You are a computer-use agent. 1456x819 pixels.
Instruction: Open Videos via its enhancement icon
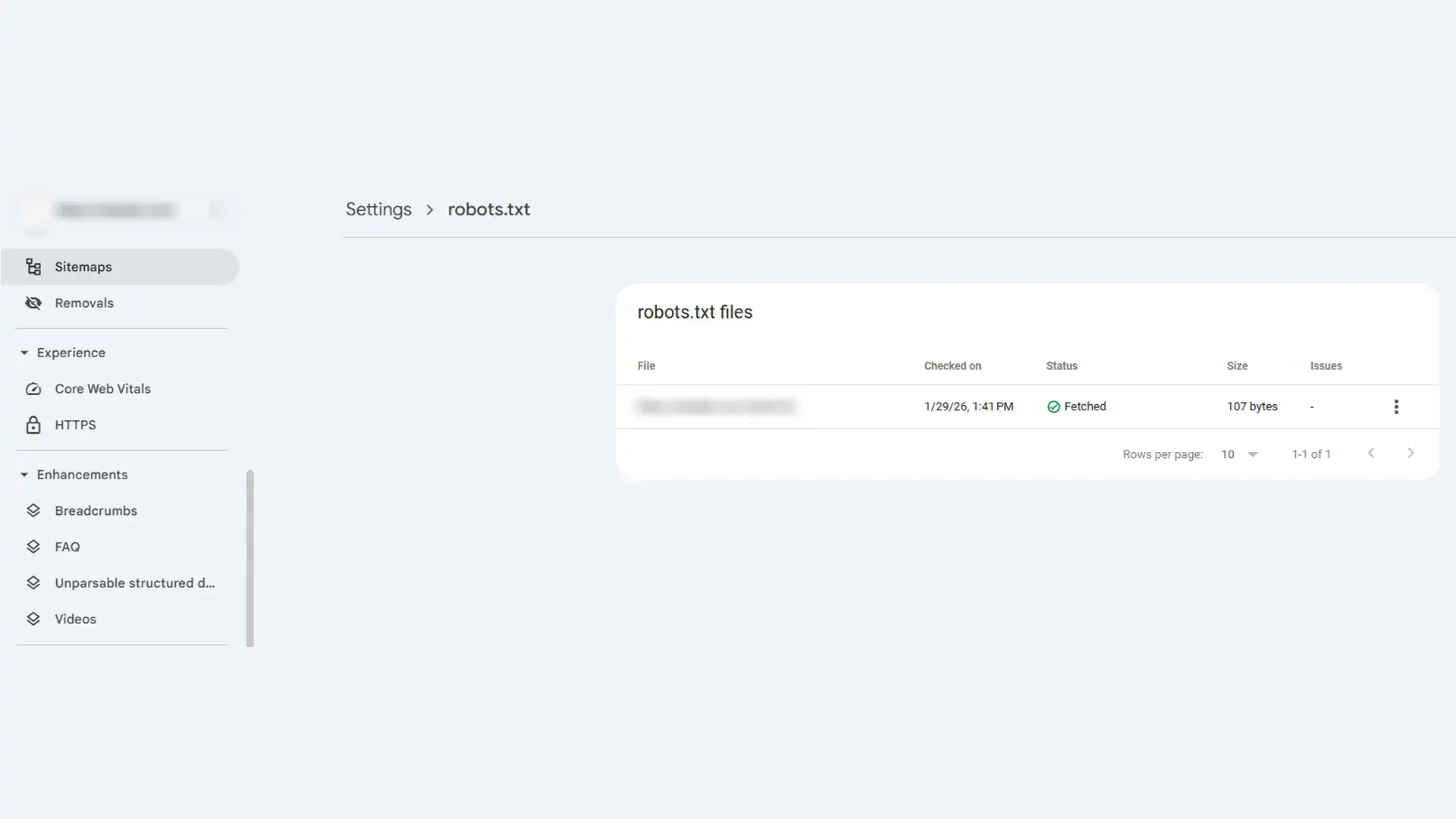coord(33,619)
